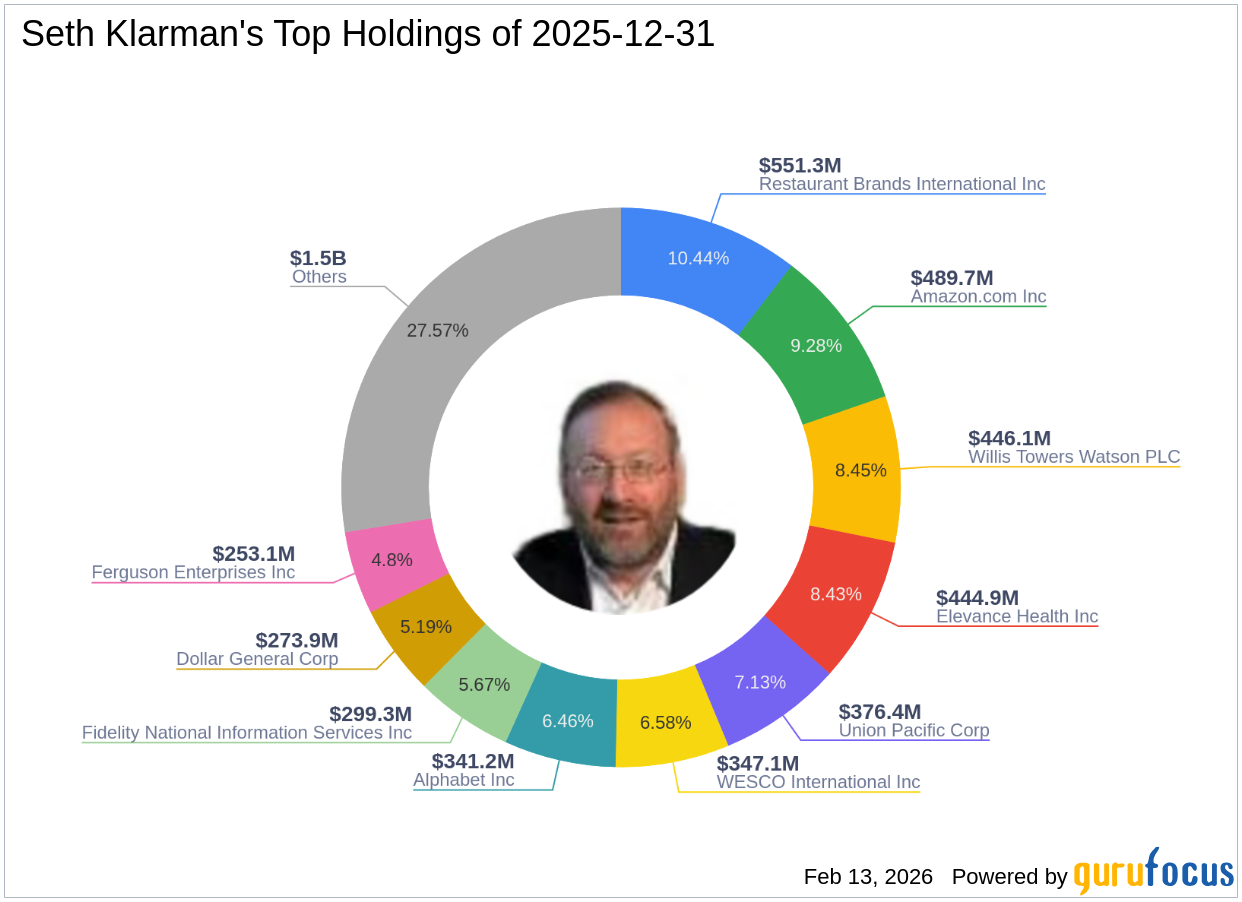Screen dimensions: 1242x902
Task: Click the Willis Towers Watson PLC label
Action: 1074,457
